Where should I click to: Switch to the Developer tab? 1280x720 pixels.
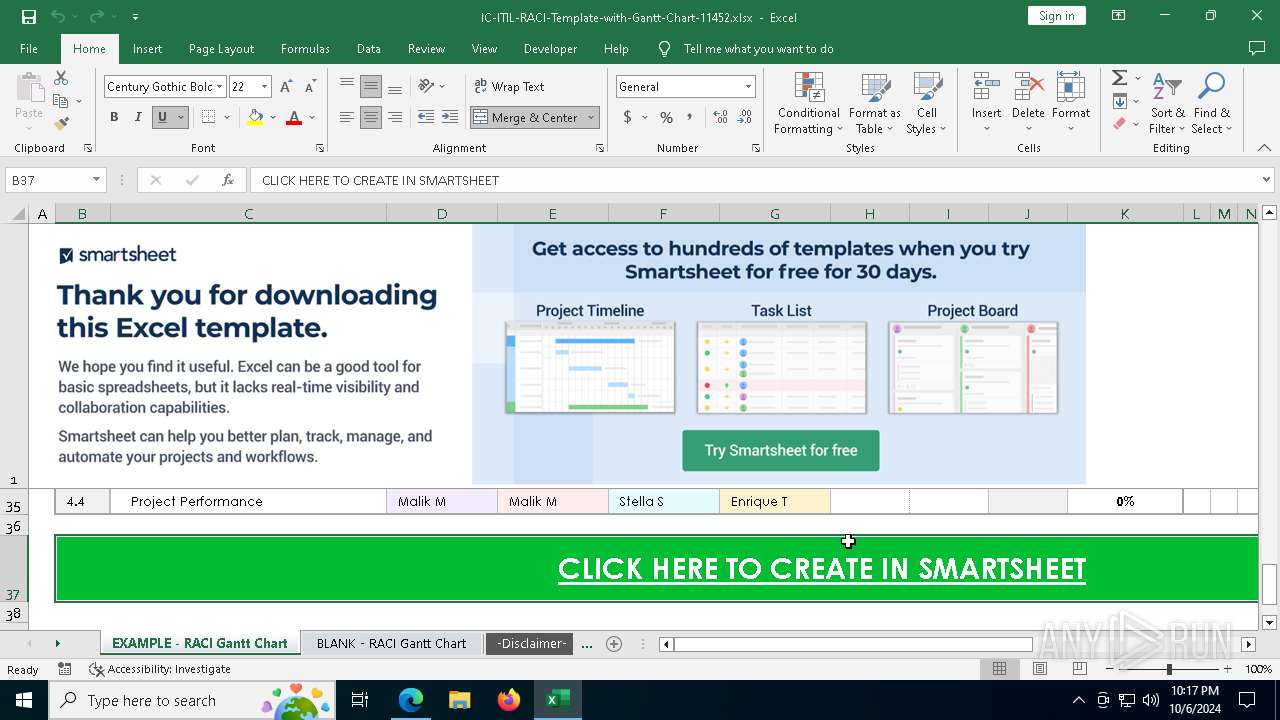pos(550,48)
